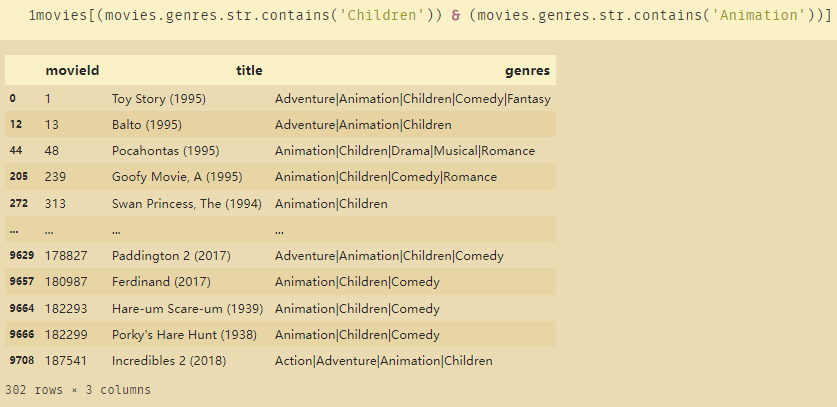This screenshot has height=407, width=837.
Task: Click row index 9708
Action: [22, 361]
